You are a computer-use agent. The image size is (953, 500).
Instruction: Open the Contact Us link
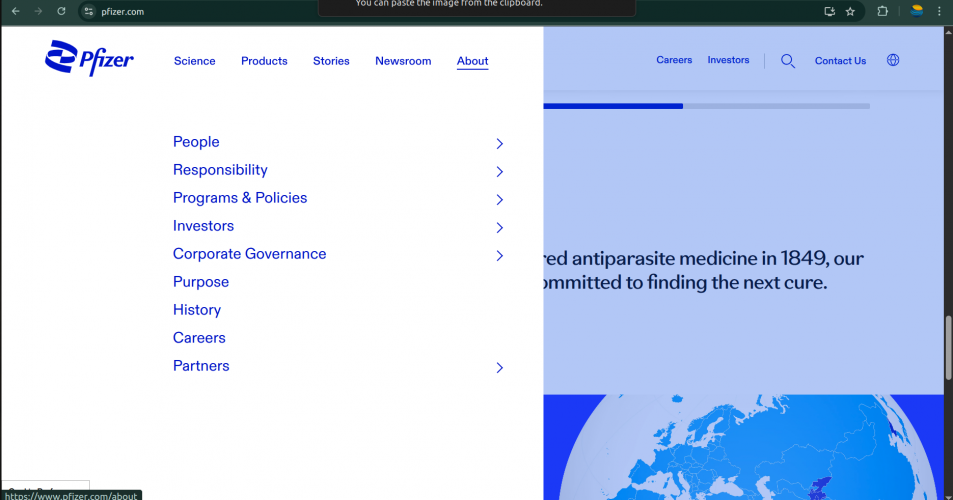click(840, 61)
